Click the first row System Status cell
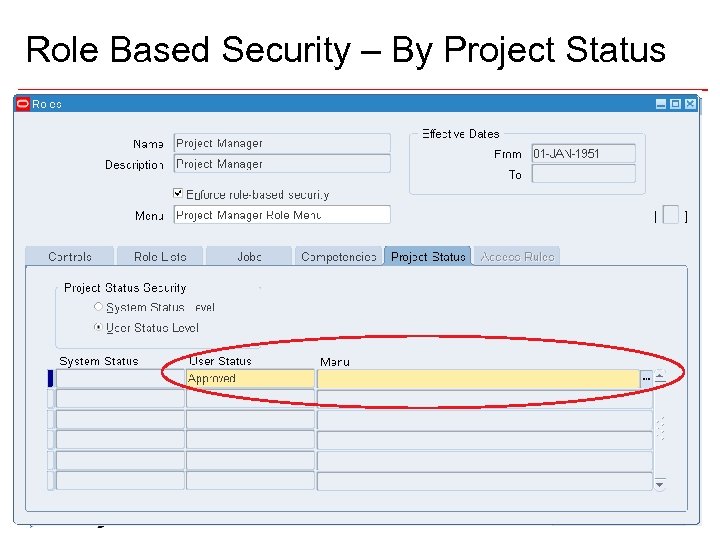Screen dimensions: 720x540 tap(120, 379)
